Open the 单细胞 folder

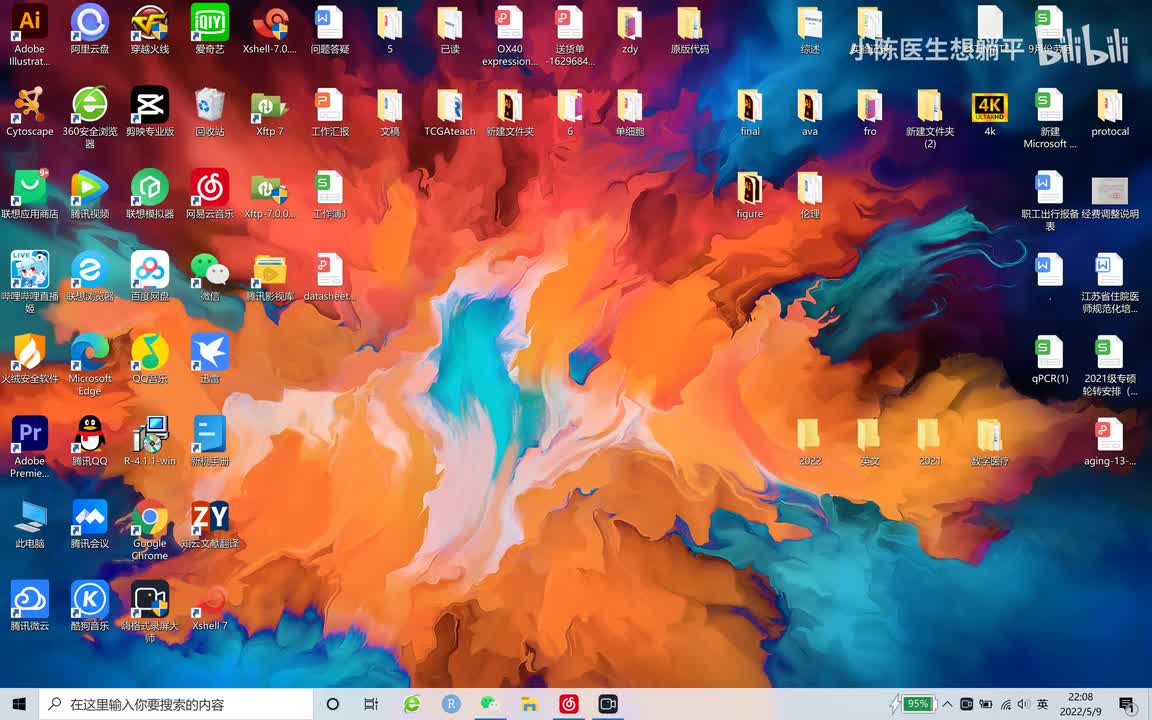tap(630, 111)
